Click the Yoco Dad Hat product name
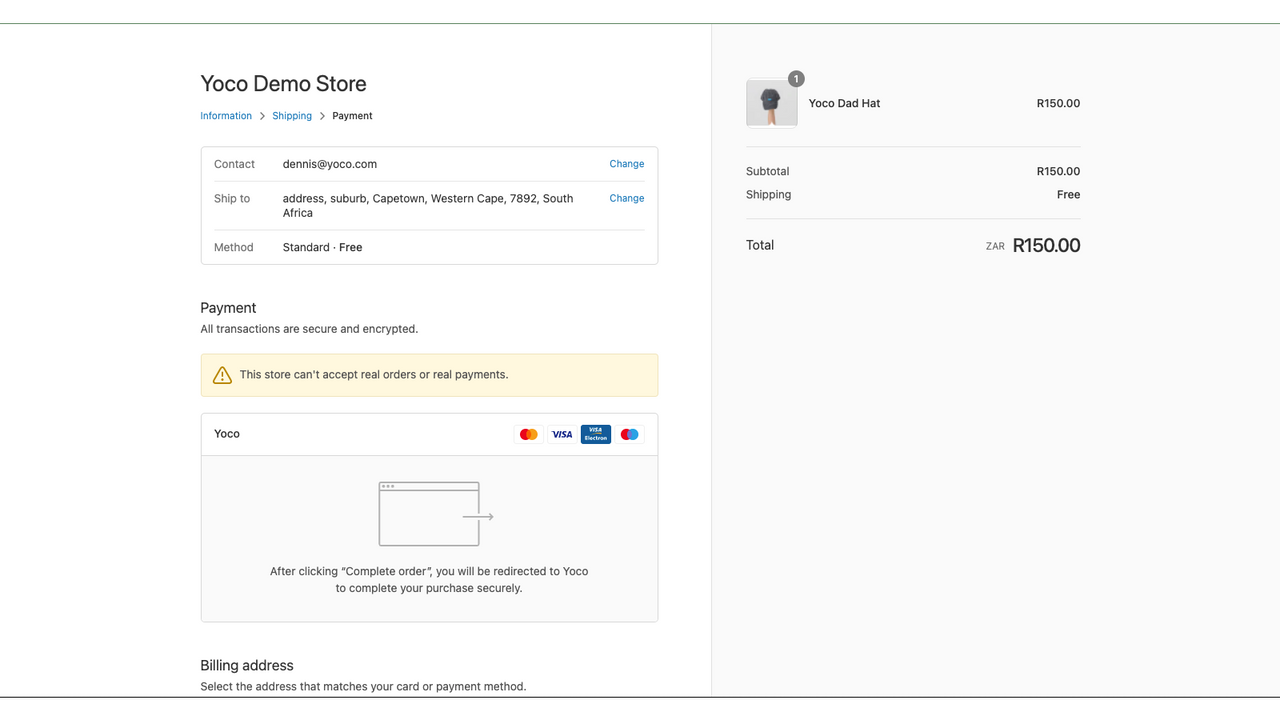1280x720 pixels. coord(844,103)
